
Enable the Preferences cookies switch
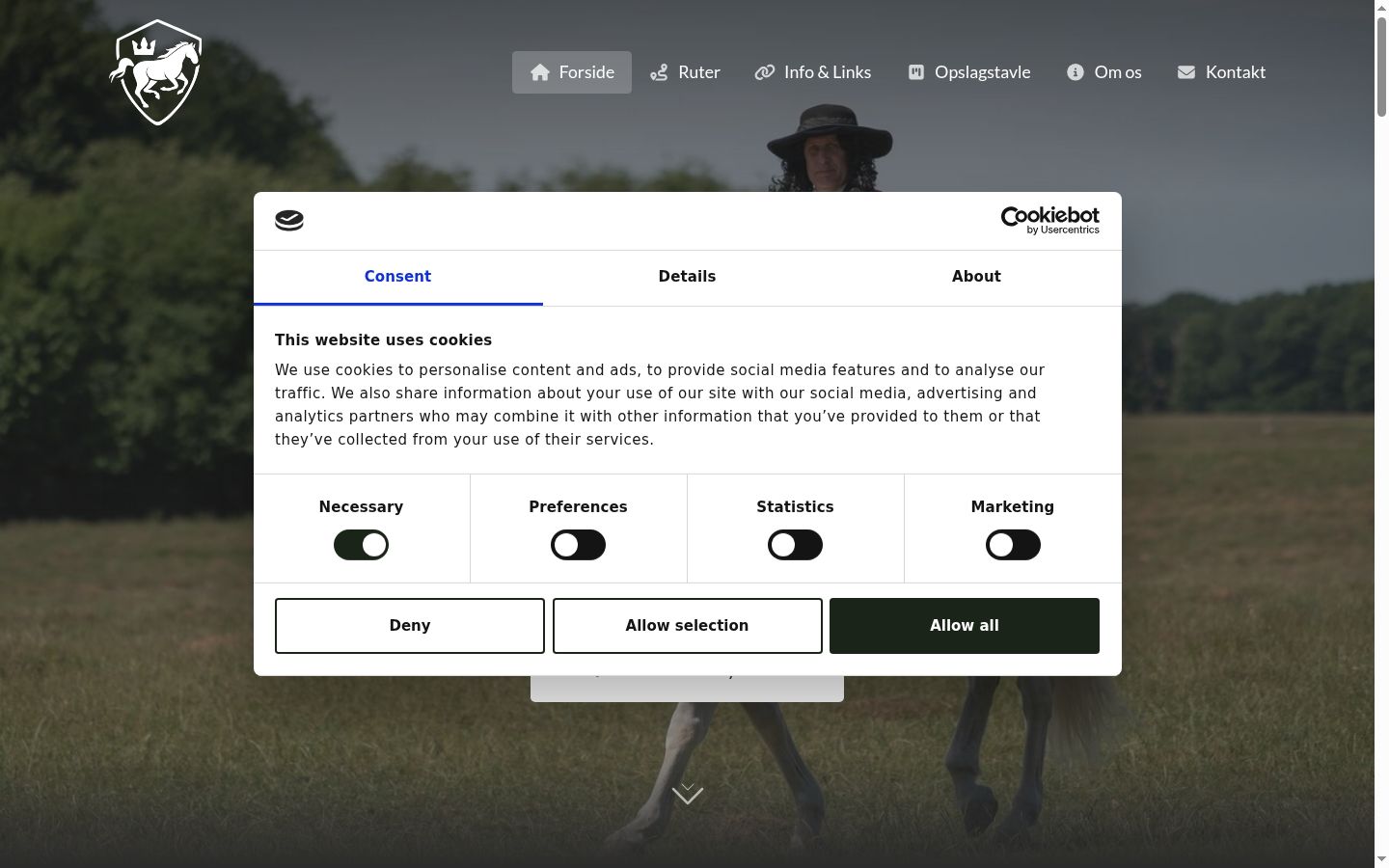[578, 545]
